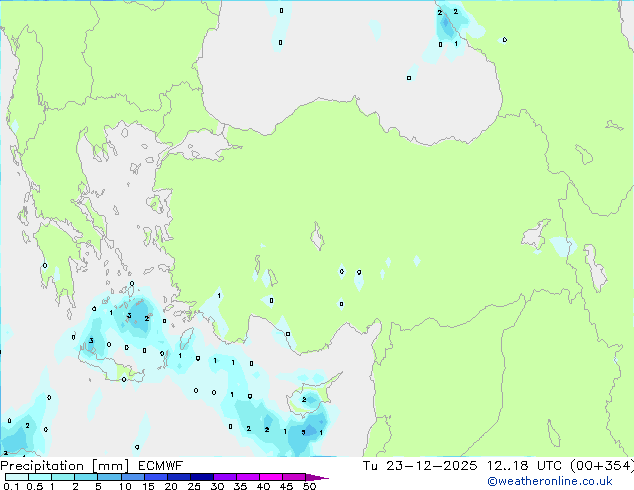This screenshot has height=490, width=634.
Task: Pick the 15–20 mm legend swatch
Action: [x=156, y=477]
